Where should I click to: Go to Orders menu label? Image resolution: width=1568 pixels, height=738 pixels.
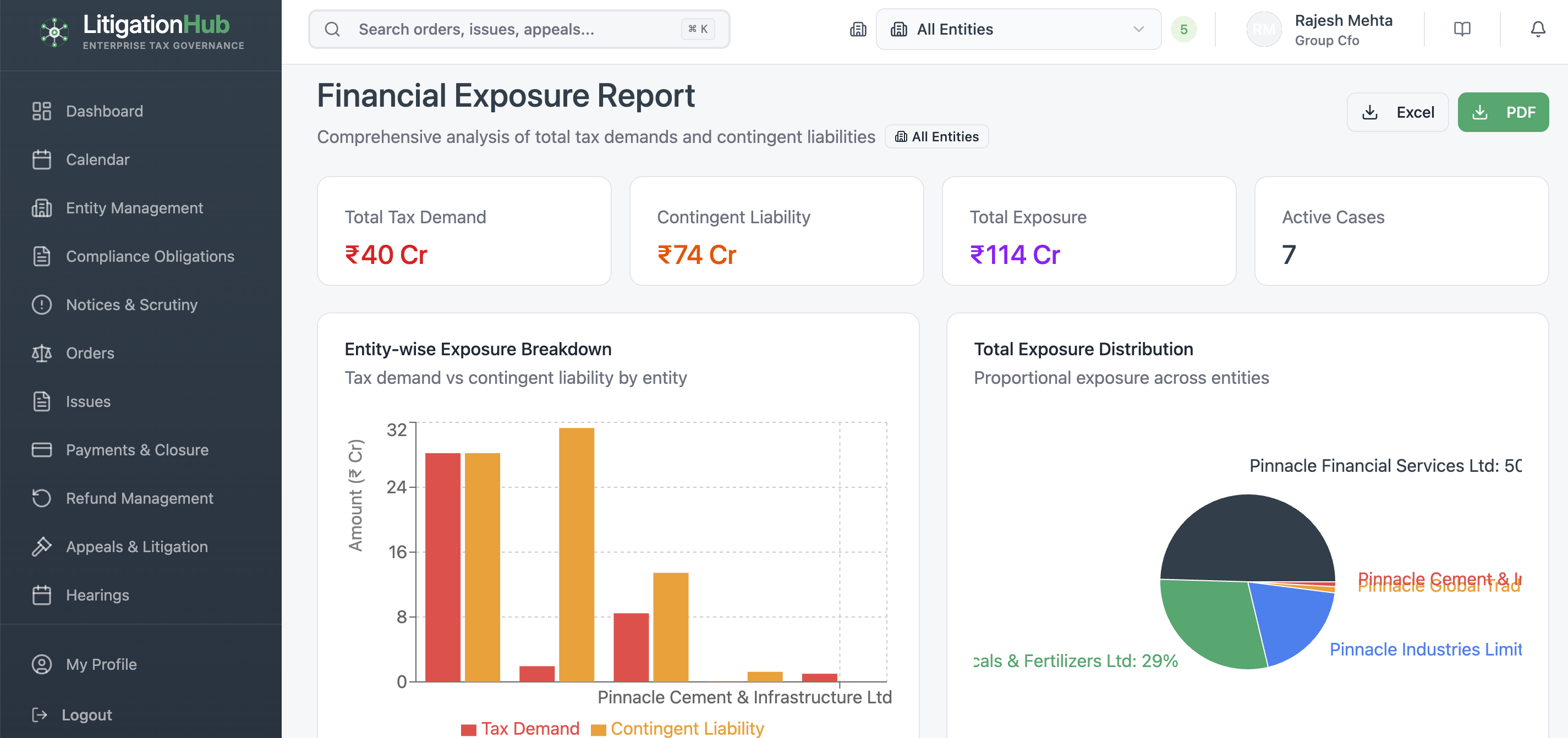pyautogui.click(x=90, y=353)
